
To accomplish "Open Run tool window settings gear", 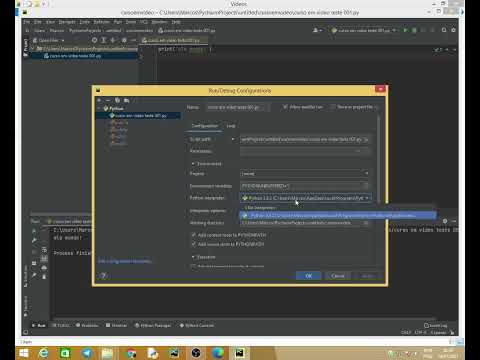I will pyautogui.click(x=445, y=221).
